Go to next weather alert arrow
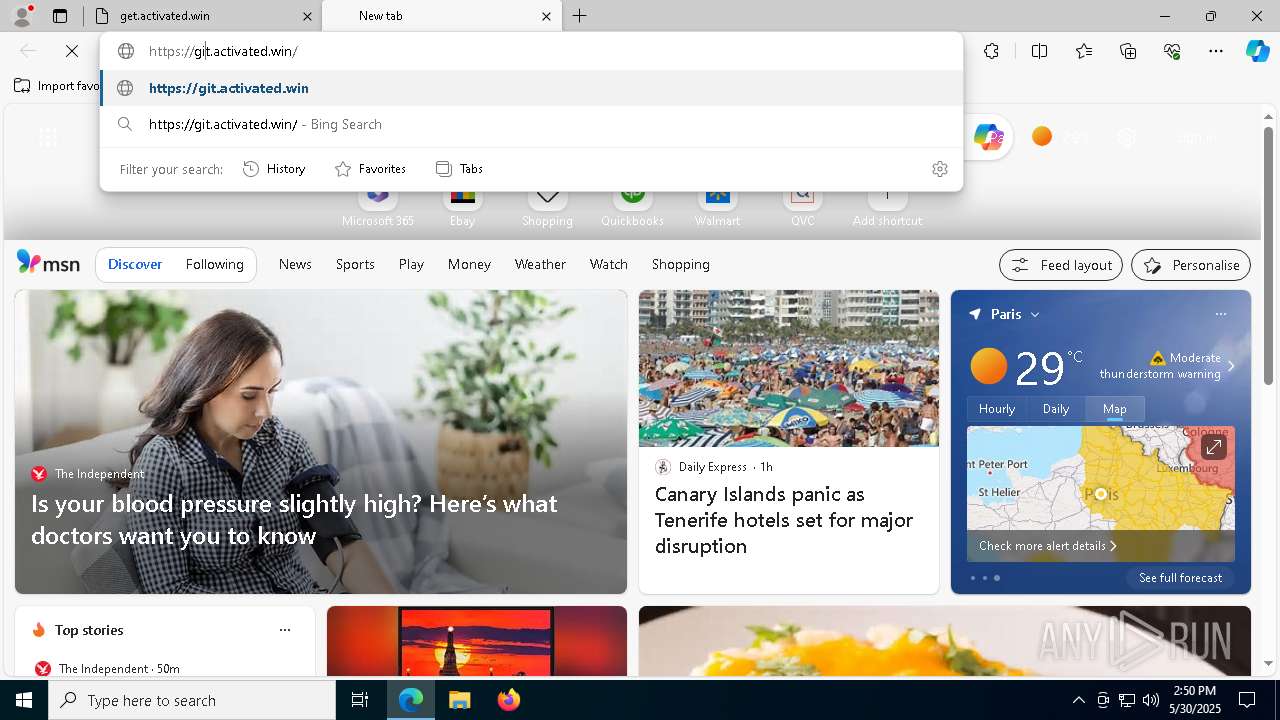The width and height of the screenshot is (1280, 720). 1231,366
